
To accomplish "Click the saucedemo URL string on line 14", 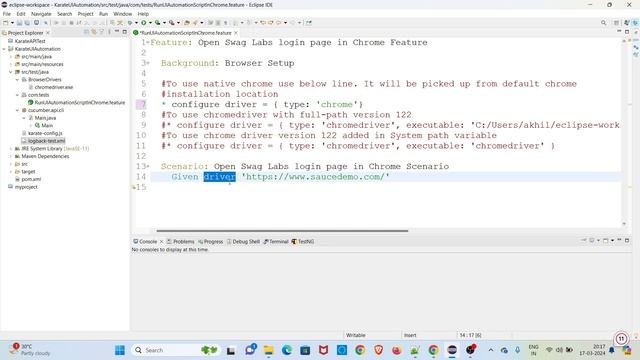I will coord(316,177).
